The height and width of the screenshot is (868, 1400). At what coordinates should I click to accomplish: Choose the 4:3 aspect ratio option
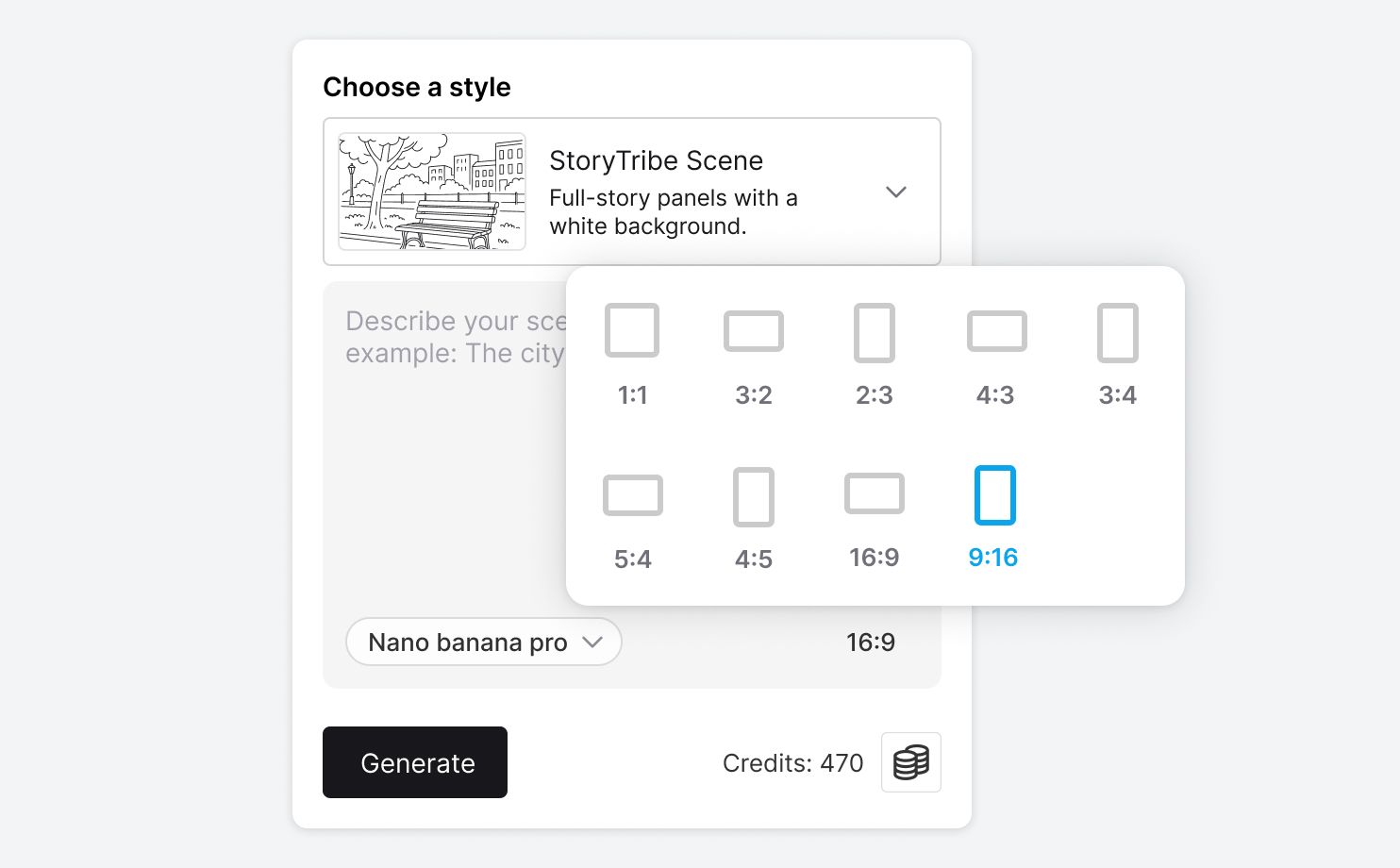(x=996, y=354)
